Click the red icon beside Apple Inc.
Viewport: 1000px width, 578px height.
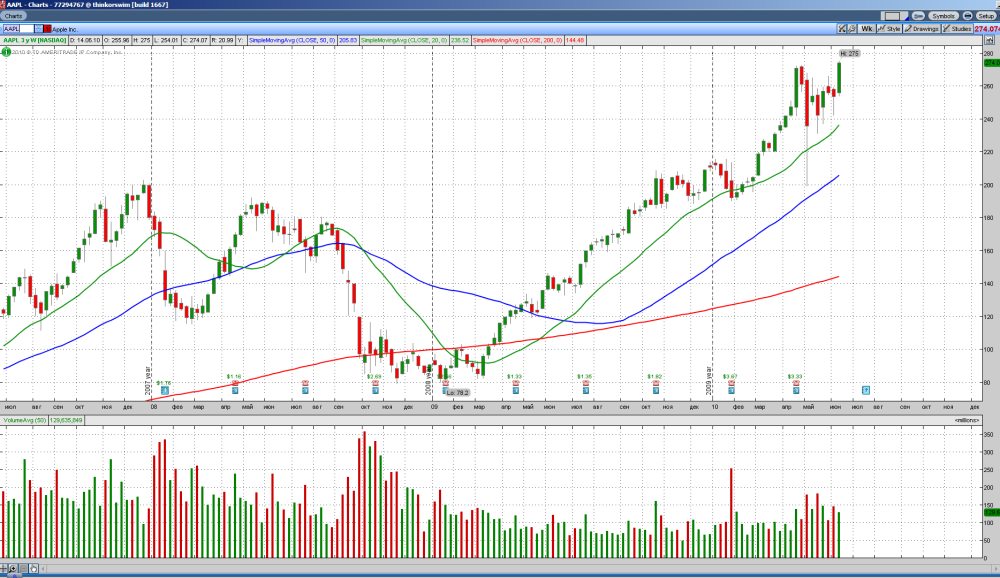[48, 29]
